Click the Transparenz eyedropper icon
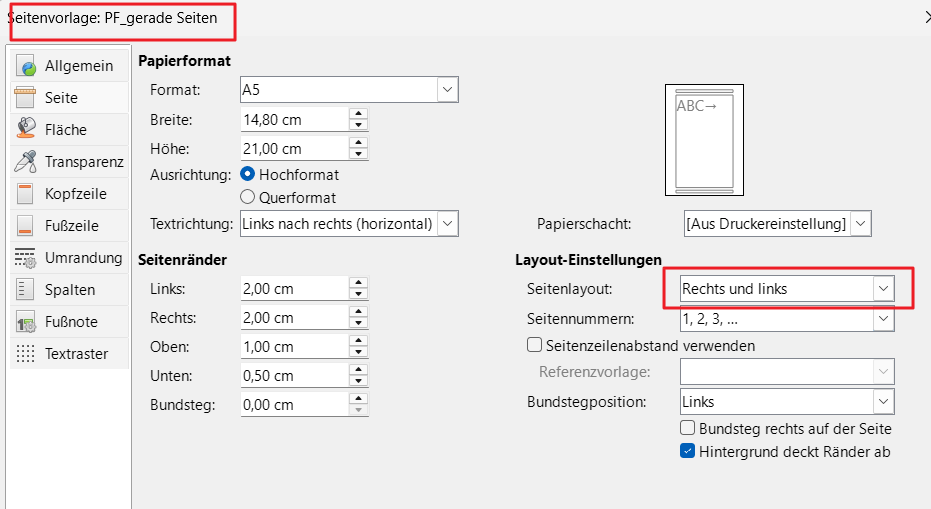 point(26,162)
